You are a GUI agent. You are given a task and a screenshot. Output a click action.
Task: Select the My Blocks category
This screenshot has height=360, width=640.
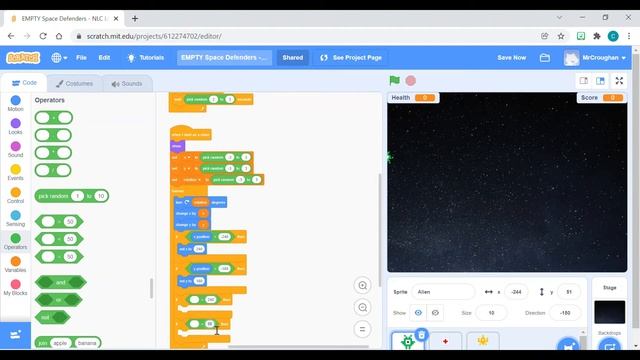point(16,287)
